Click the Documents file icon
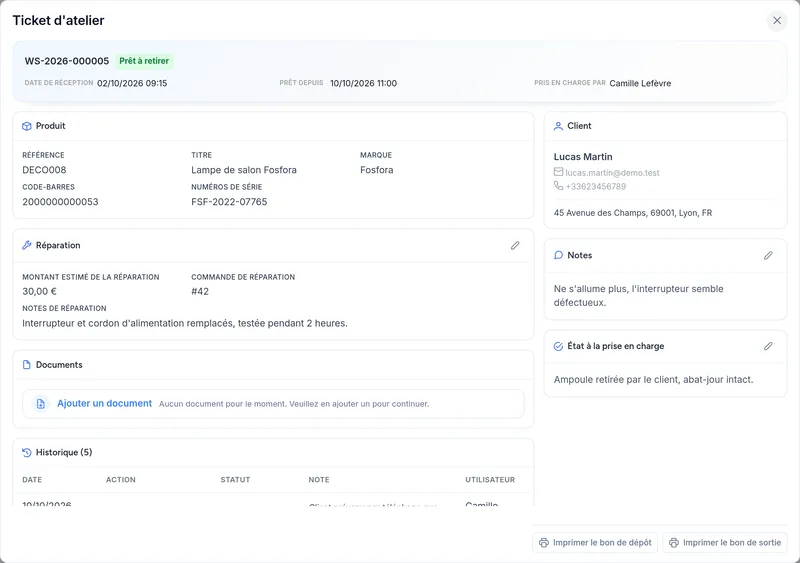 pos(27,365)
